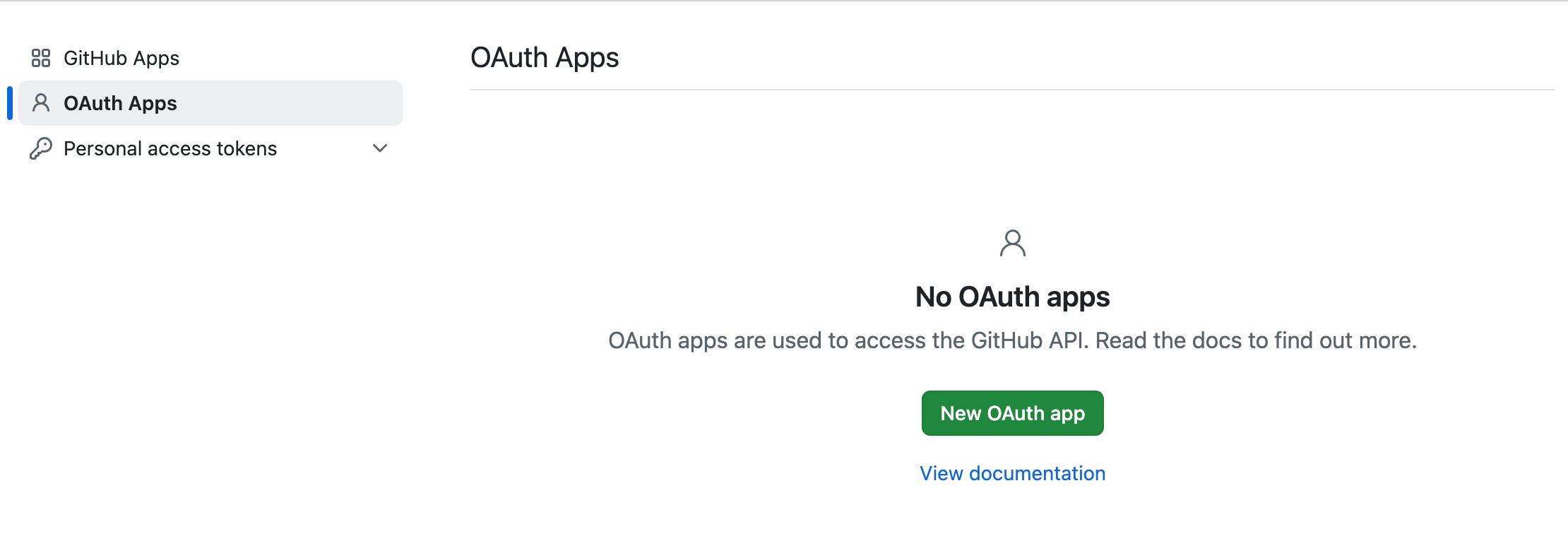
Task: Click the OAuth Apps page heading
Action: [x=545, y=58]
